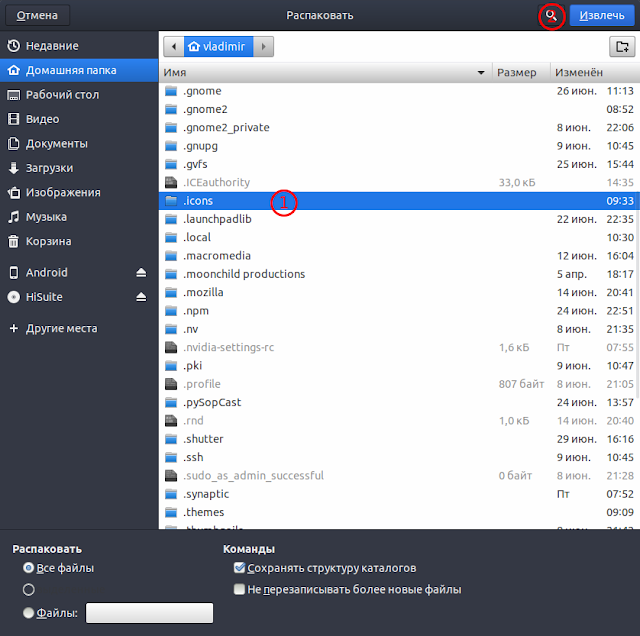Click the folder icon of .gnome

(171, 91)
